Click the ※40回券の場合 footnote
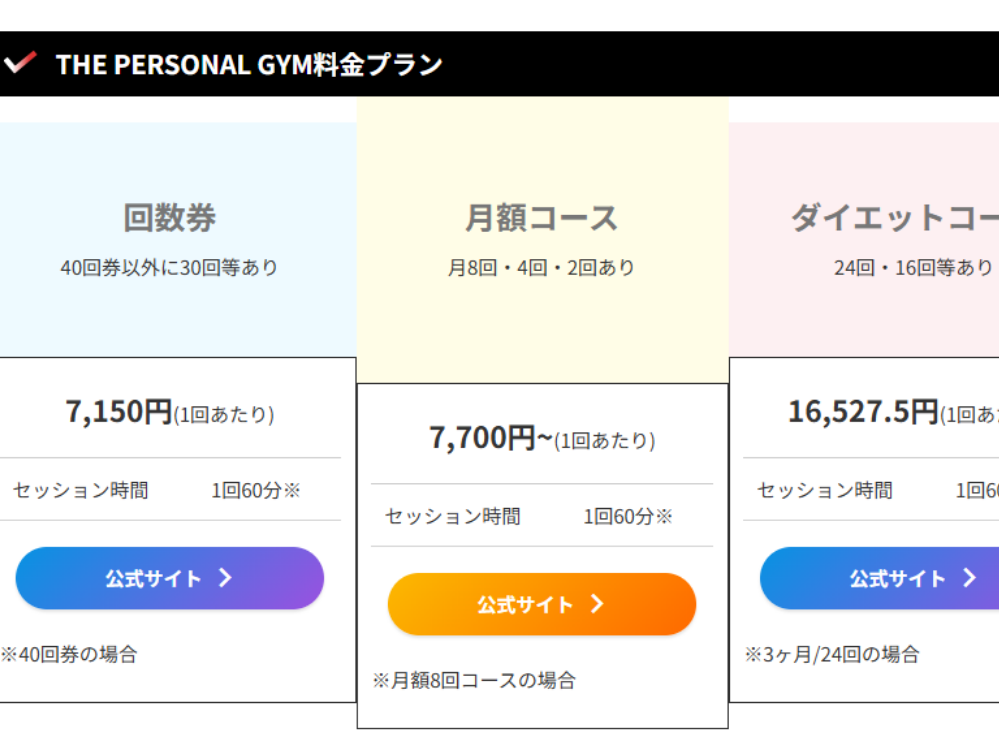This screenshot has height=750, width=1000. 69,655
